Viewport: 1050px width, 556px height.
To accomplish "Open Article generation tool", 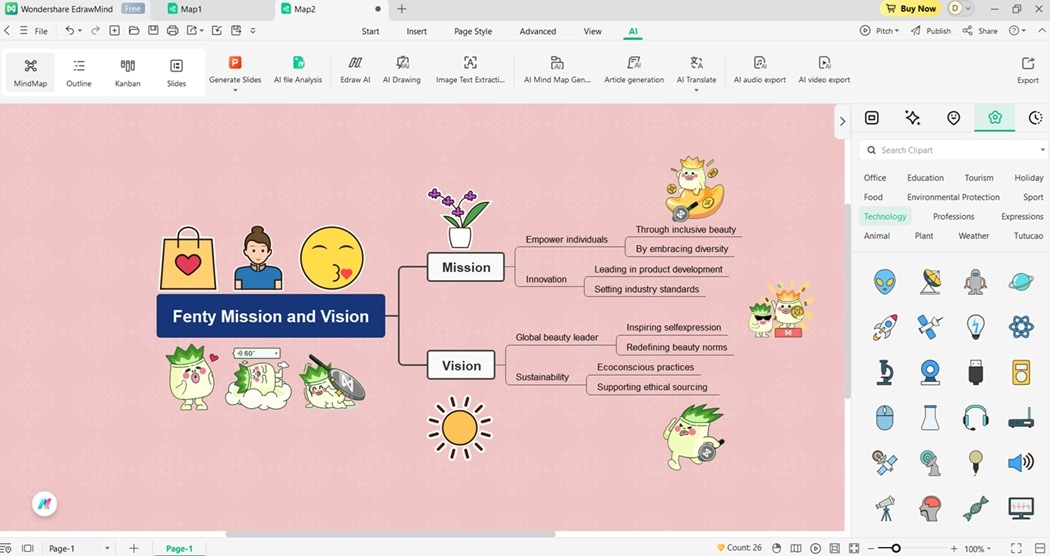I will (634, 70).
